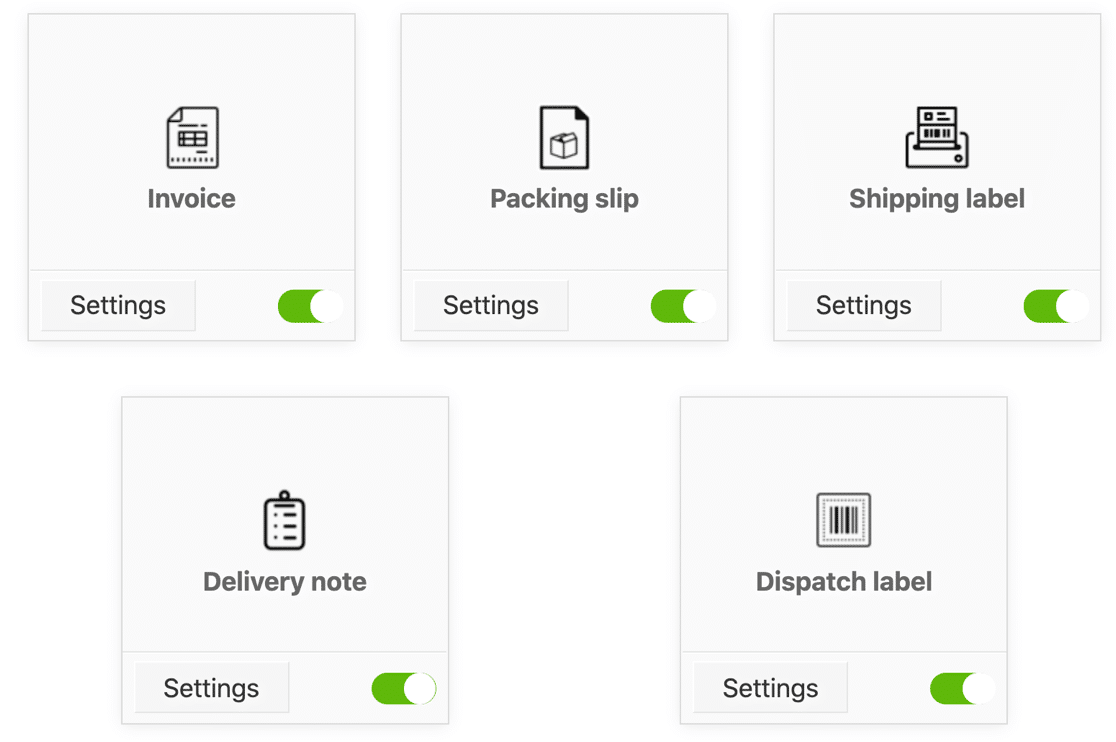Click the Shipping label printer icon
1116x742 pixels.
[x=937, y=138]
